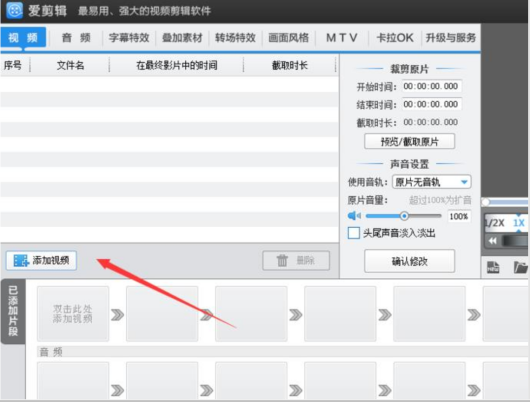Click the 原片音量 slider handle
The image size is (530, 403).
(404, 216)
